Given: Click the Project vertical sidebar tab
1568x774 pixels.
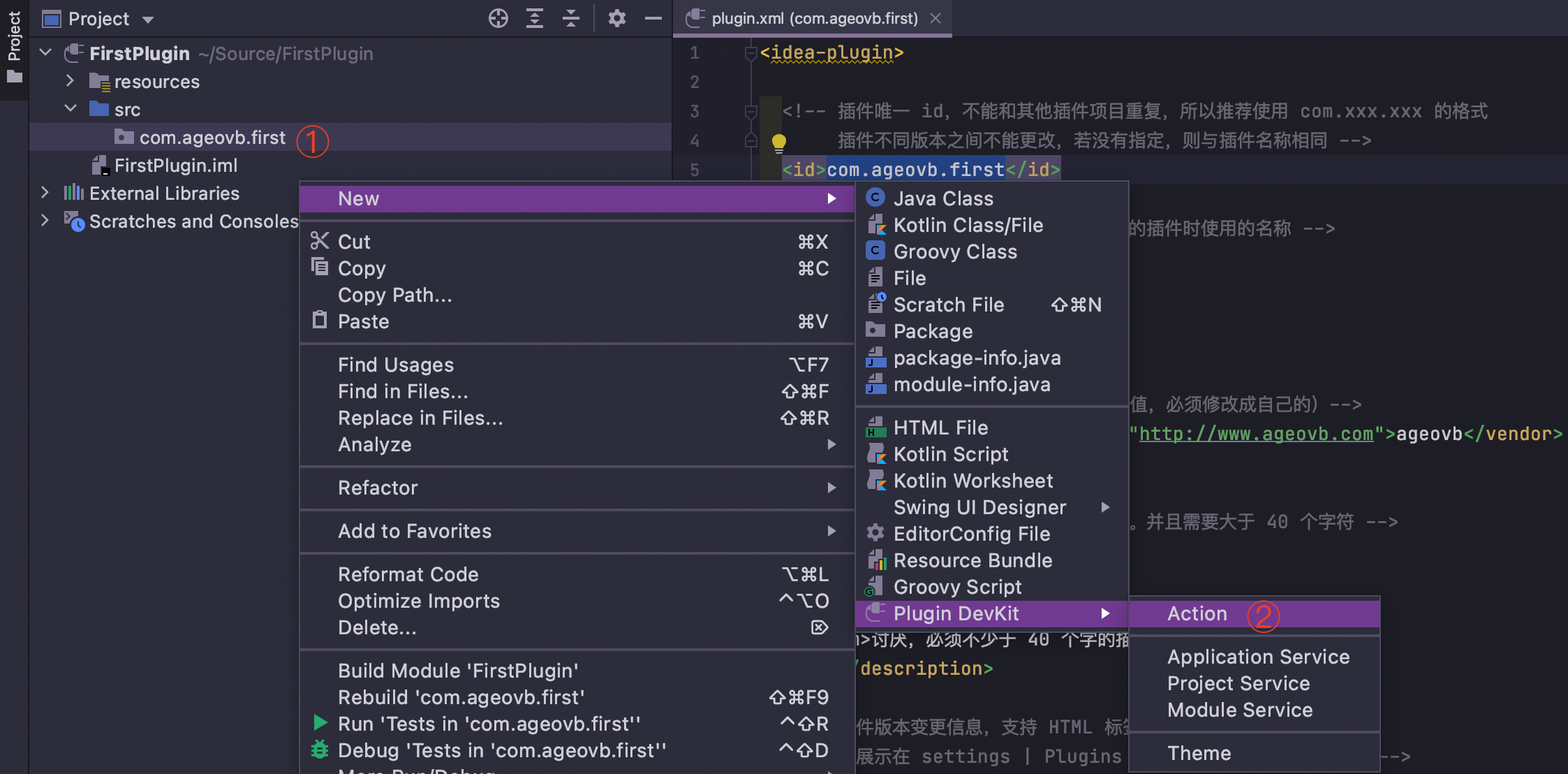Looking at the screenshot, I should click(14, 49).
